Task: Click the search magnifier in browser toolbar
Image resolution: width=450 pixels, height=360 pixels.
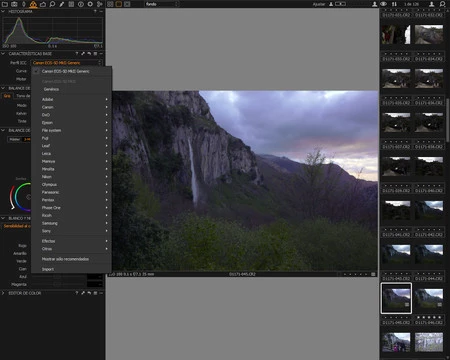Action: tap(442, 4)
